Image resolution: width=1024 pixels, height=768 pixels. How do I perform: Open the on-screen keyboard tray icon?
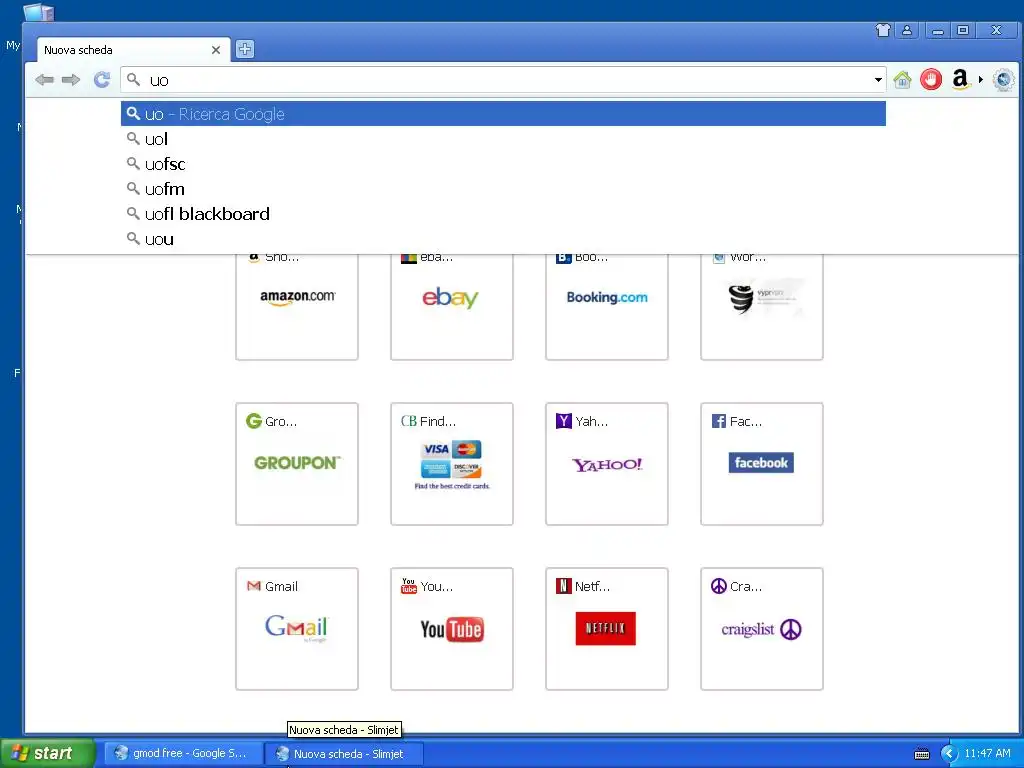click(x=922, y=754)
